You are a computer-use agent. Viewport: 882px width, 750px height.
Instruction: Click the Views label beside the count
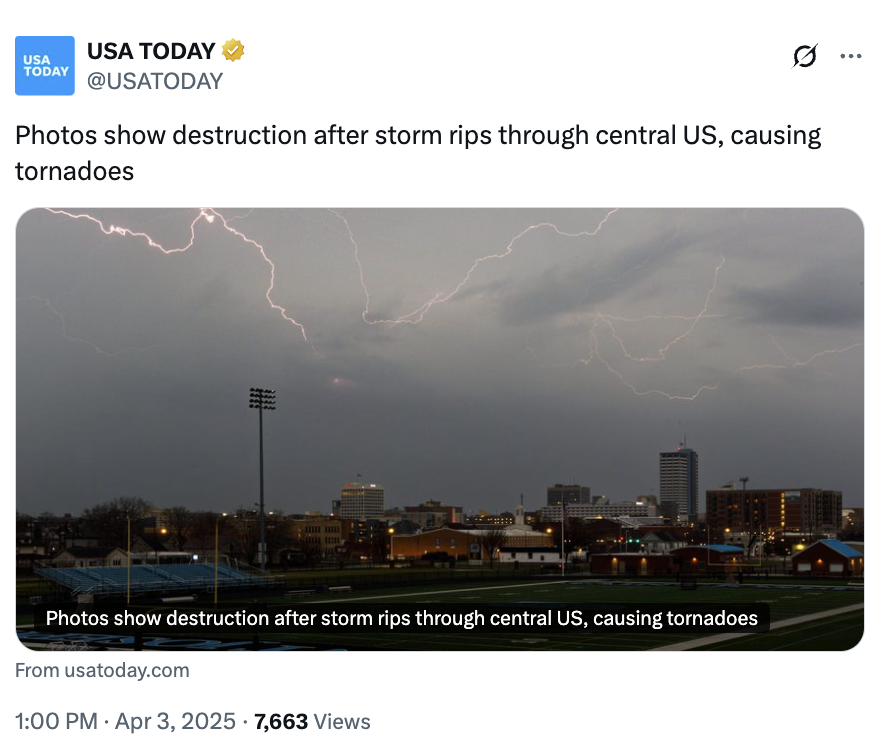(x=342, y=722)
